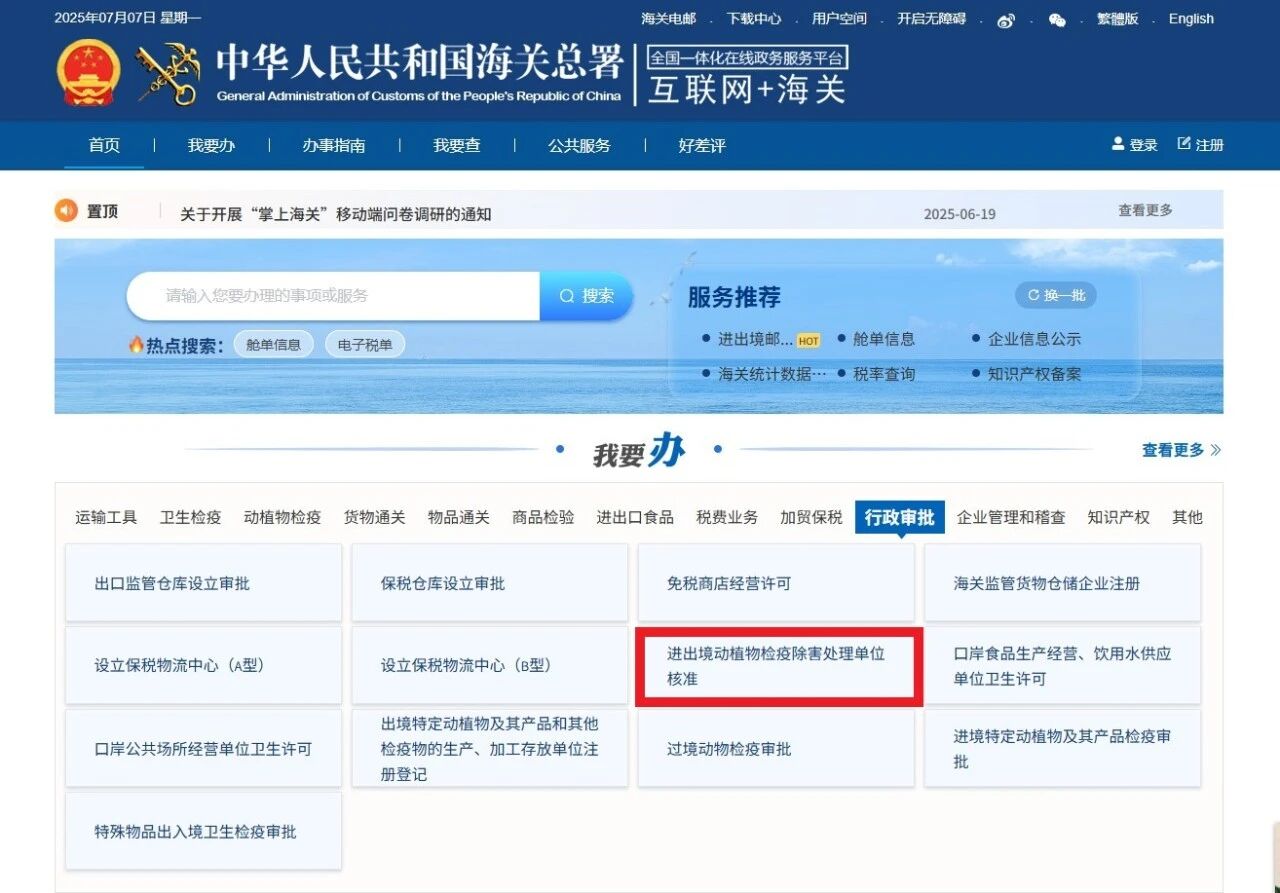Open 进出境动植物检疫除害处理单位核准 card
1280x893 pixels.
pos(778,666)
